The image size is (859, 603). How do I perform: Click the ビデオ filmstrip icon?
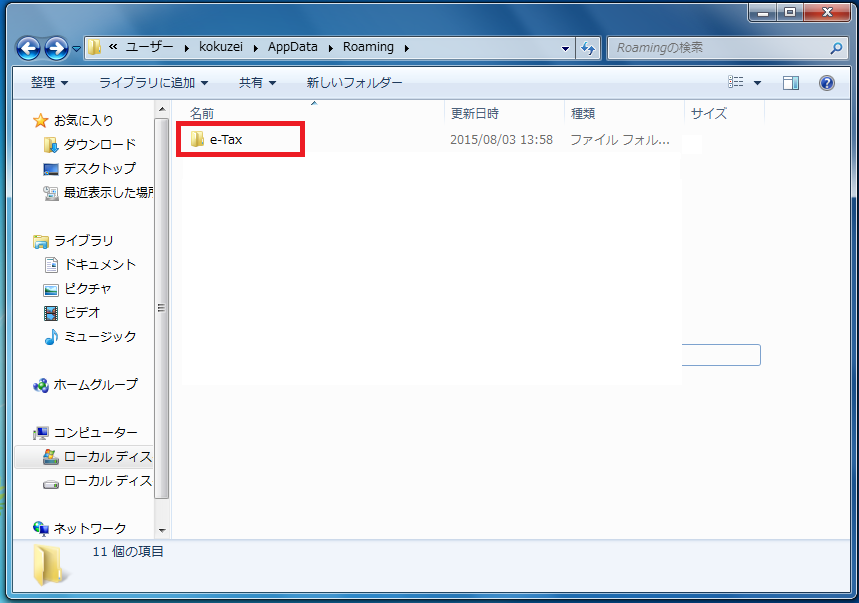click(x=50, y=313)
